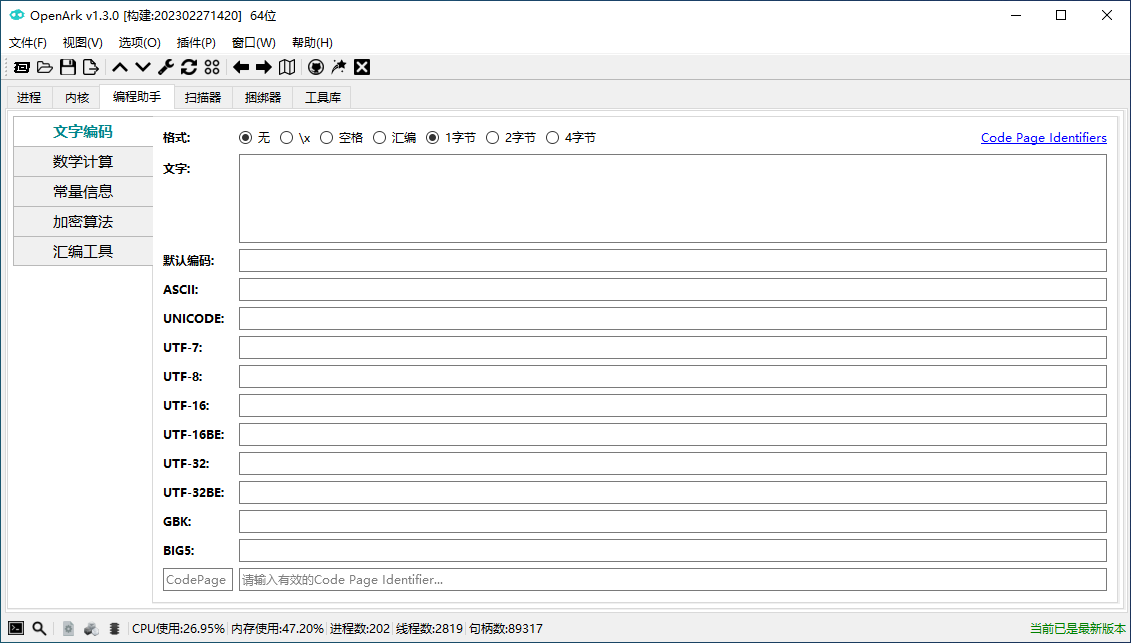1131x643 pixels.
Task: Click the shooting star icon
Action: [338, 67]
